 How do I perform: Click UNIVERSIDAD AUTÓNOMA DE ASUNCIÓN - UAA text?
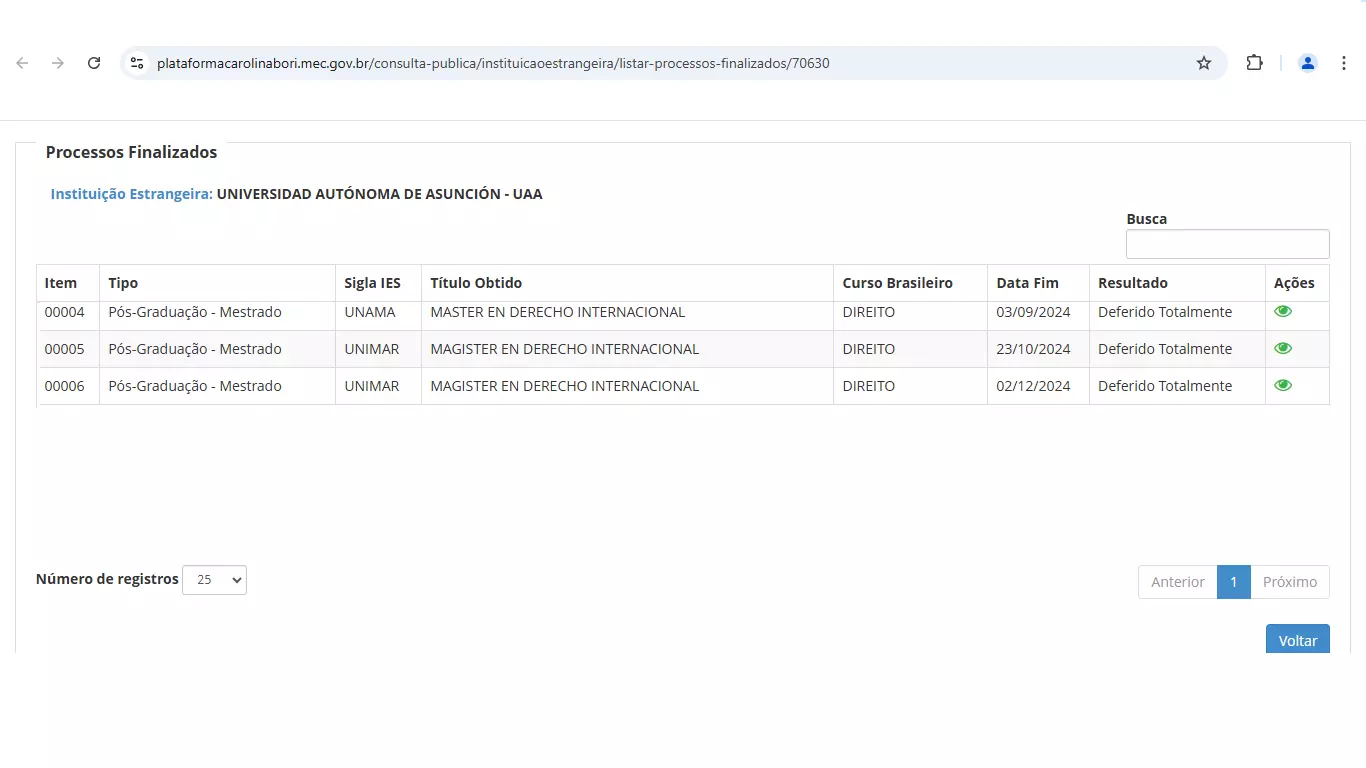coord(380,194)
